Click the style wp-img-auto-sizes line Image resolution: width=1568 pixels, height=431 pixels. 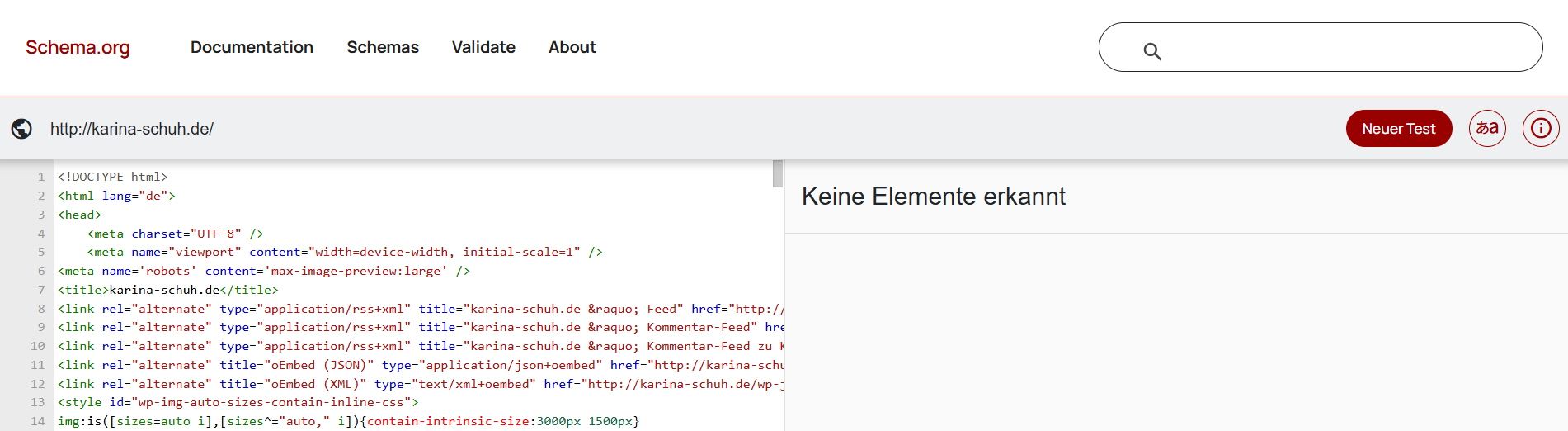pyautogui.click(x=238, y=402)
